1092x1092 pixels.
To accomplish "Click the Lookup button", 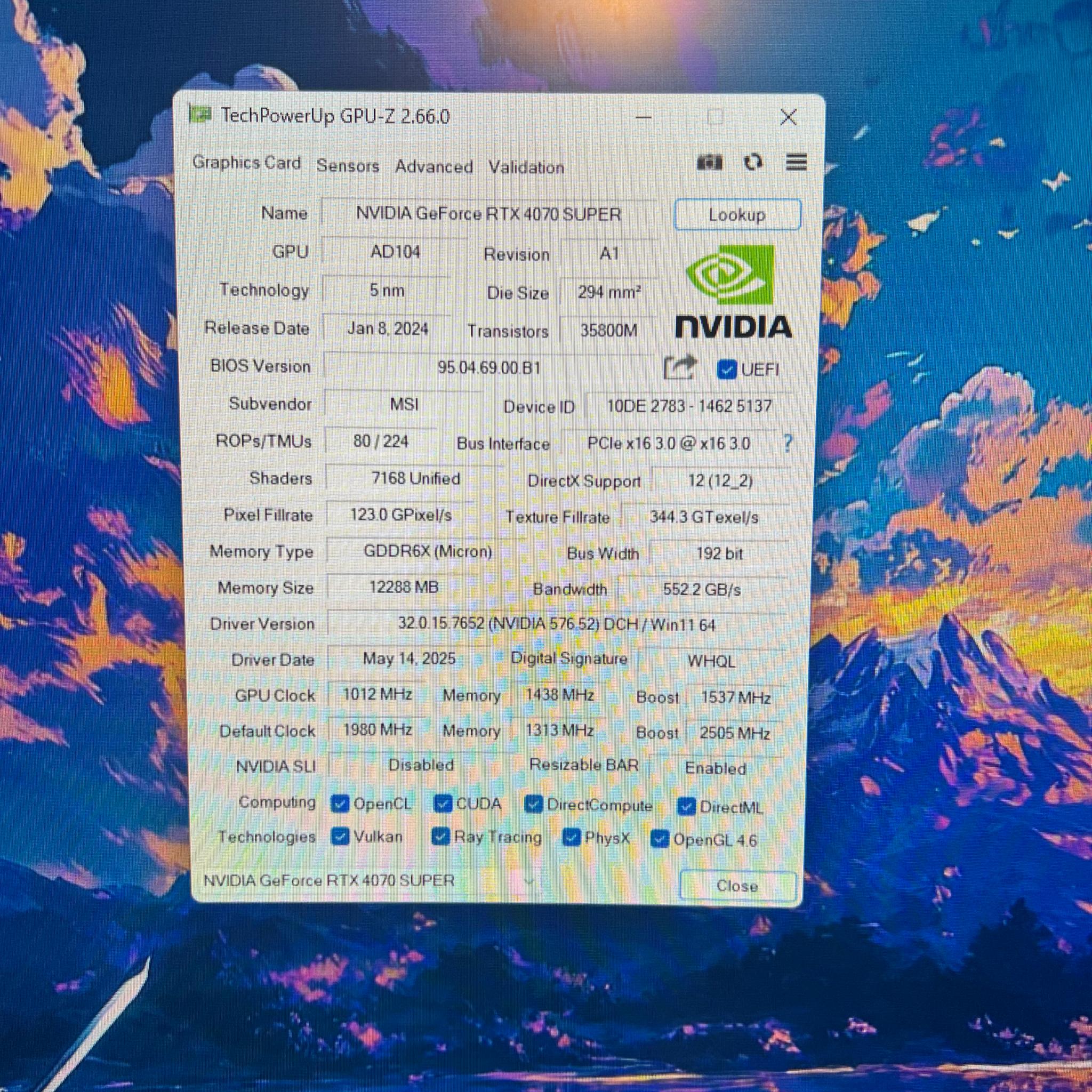I will 737,214.
